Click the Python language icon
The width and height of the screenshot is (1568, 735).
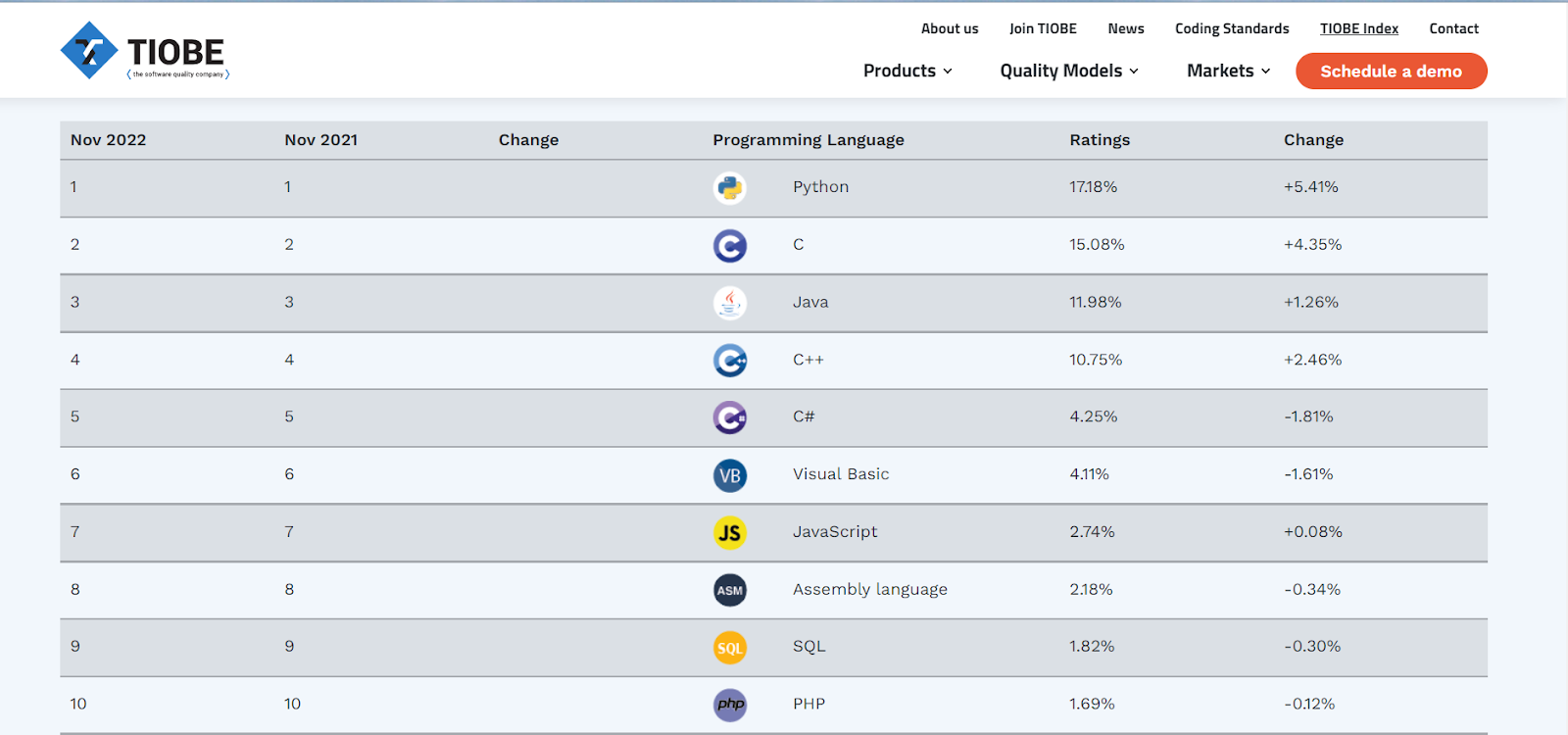tap(730, 187)
